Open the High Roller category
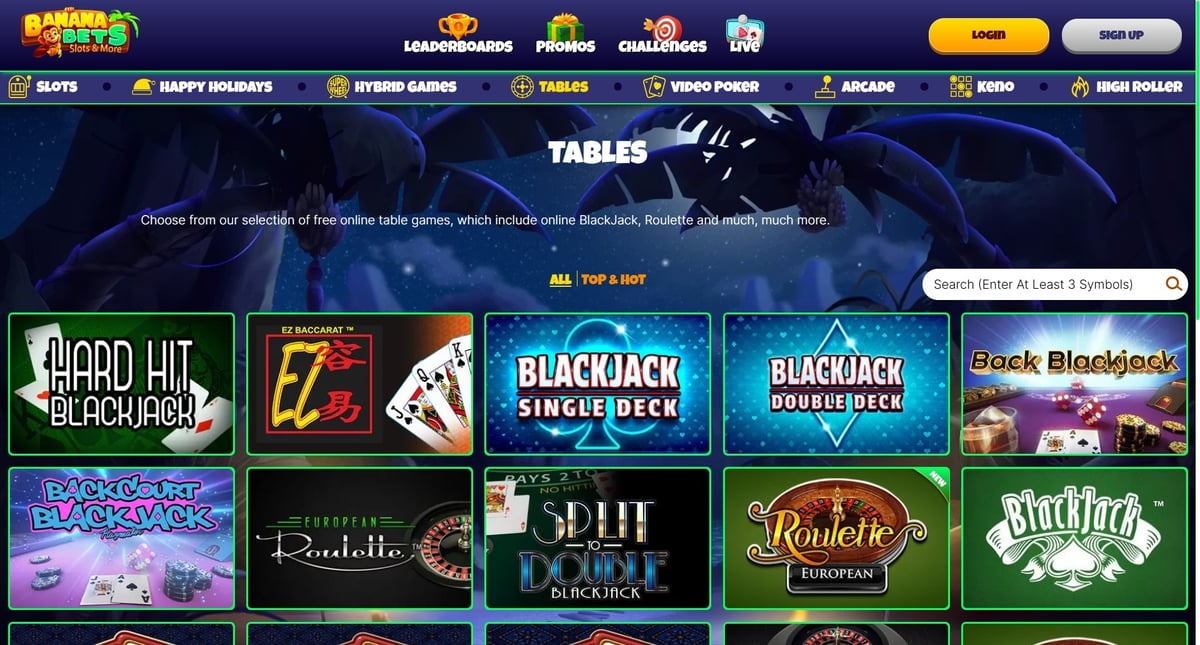1200x645 pixels. coord(1126,87)
